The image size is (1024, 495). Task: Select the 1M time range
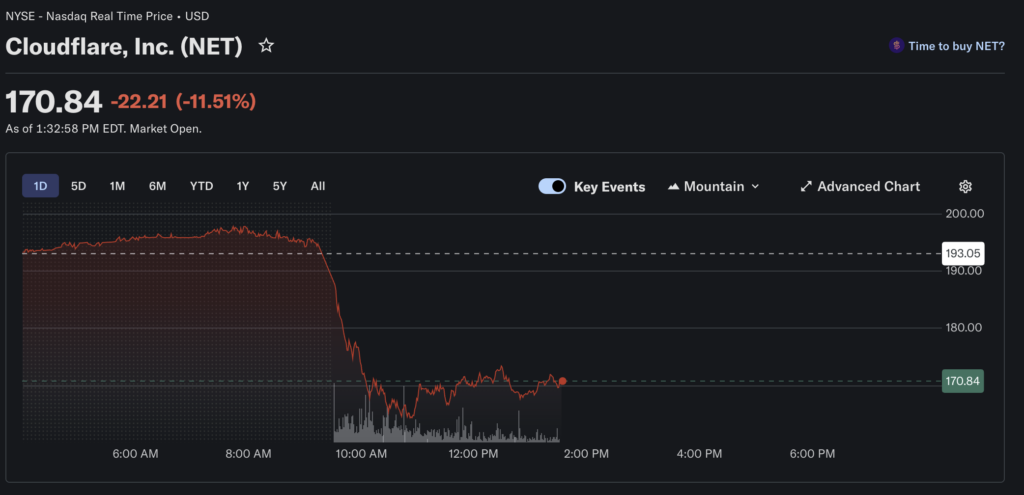[117, 186]
